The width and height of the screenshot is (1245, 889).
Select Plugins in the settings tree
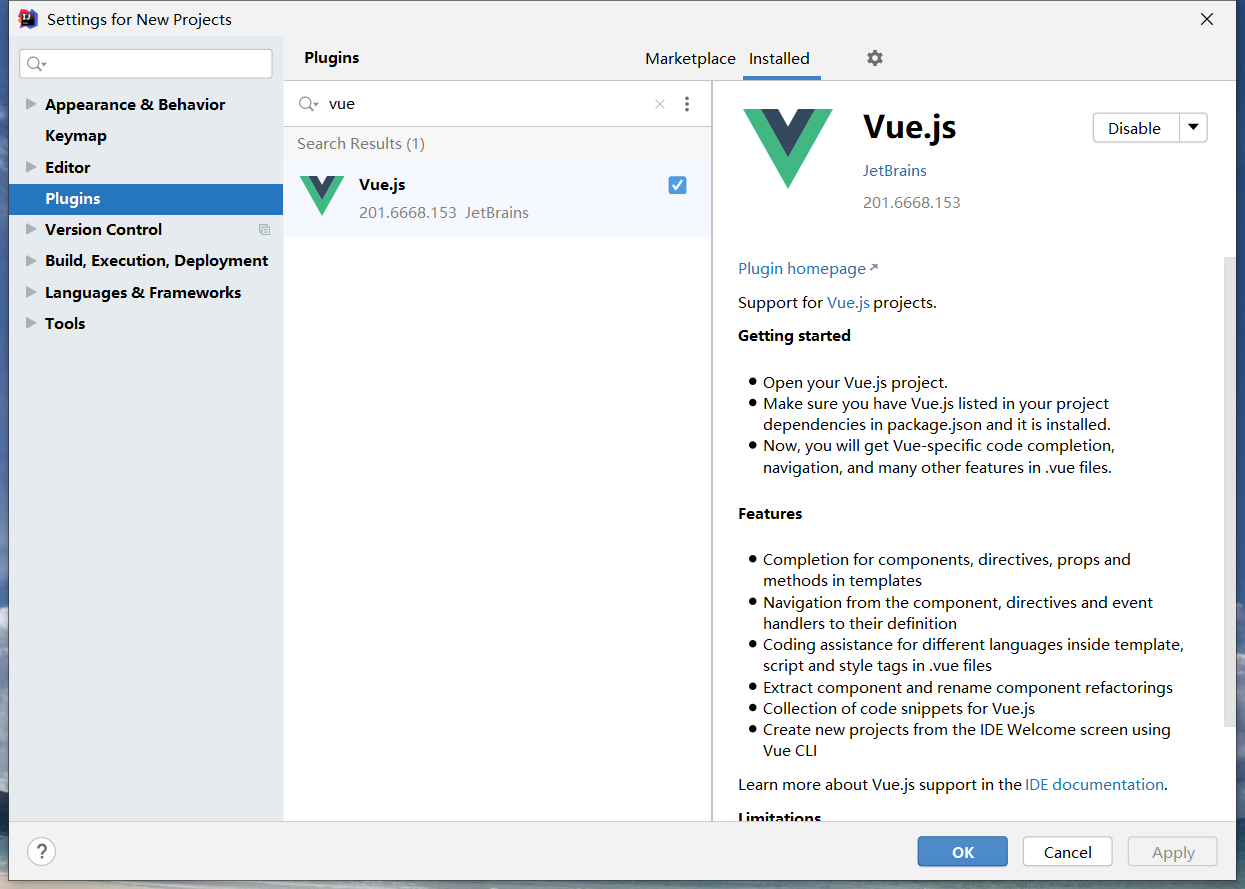pyautogui.click(x=146, y=198)
